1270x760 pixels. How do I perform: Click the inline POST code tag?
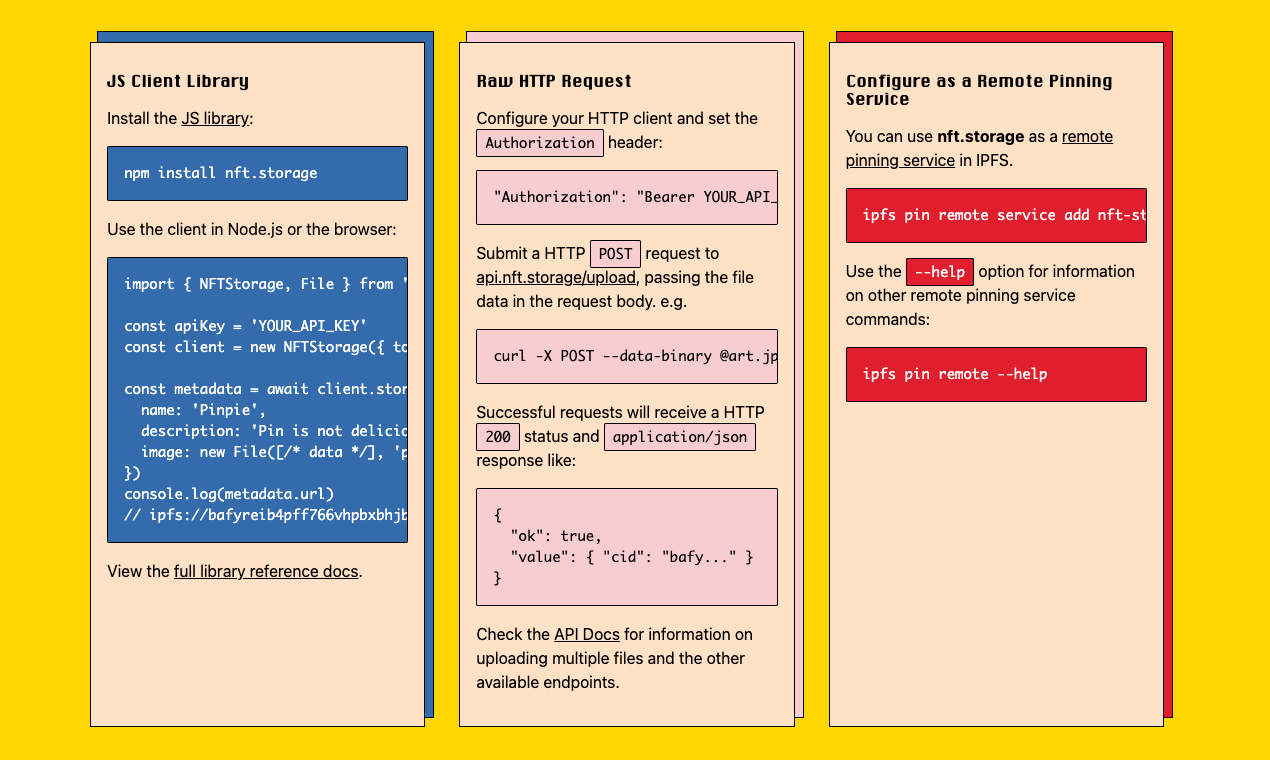[x=616, y=254]
